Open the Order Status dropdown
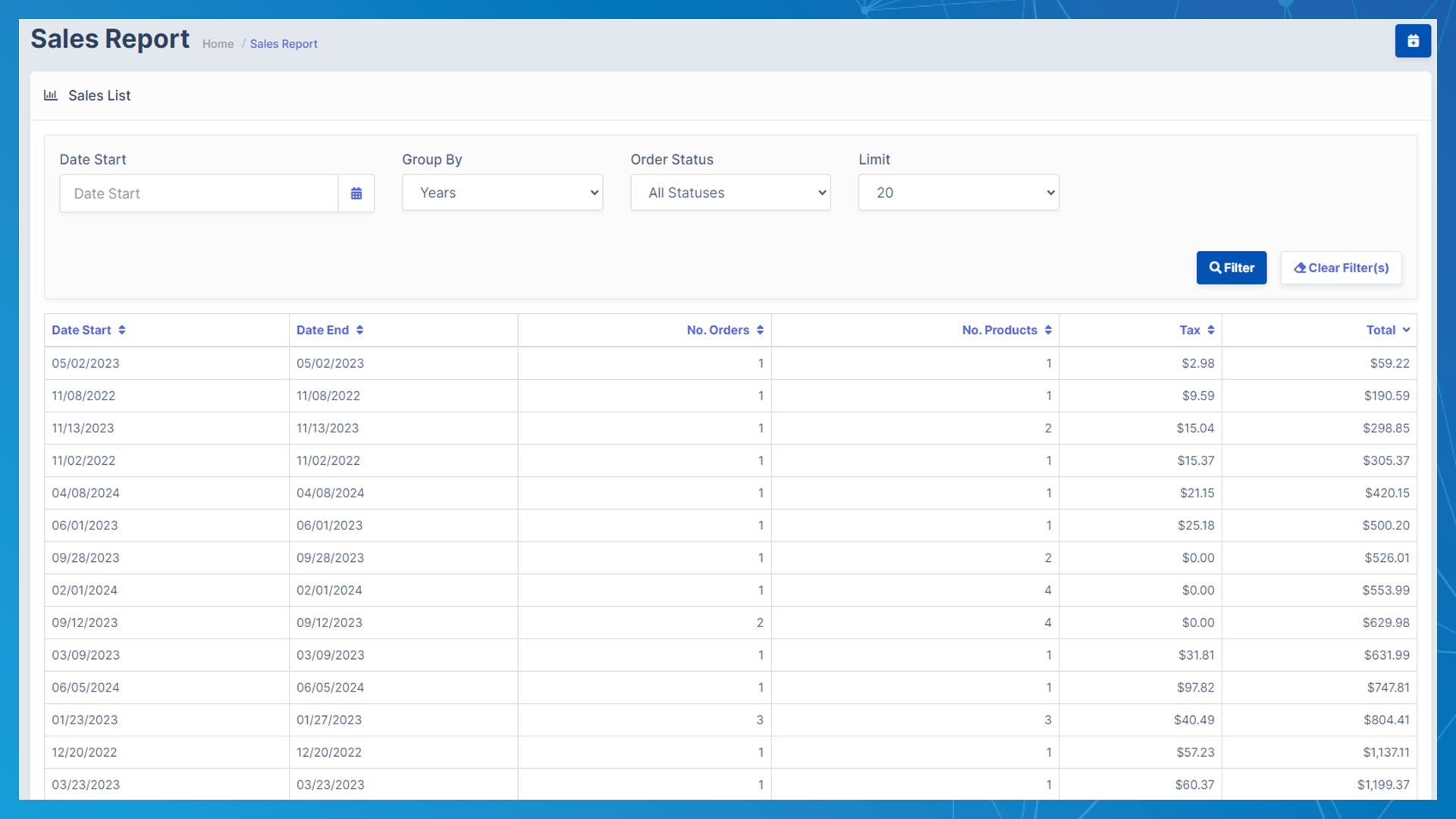Image resolution: width=1456 pixels, height=819 pixels. pos(730,193)
